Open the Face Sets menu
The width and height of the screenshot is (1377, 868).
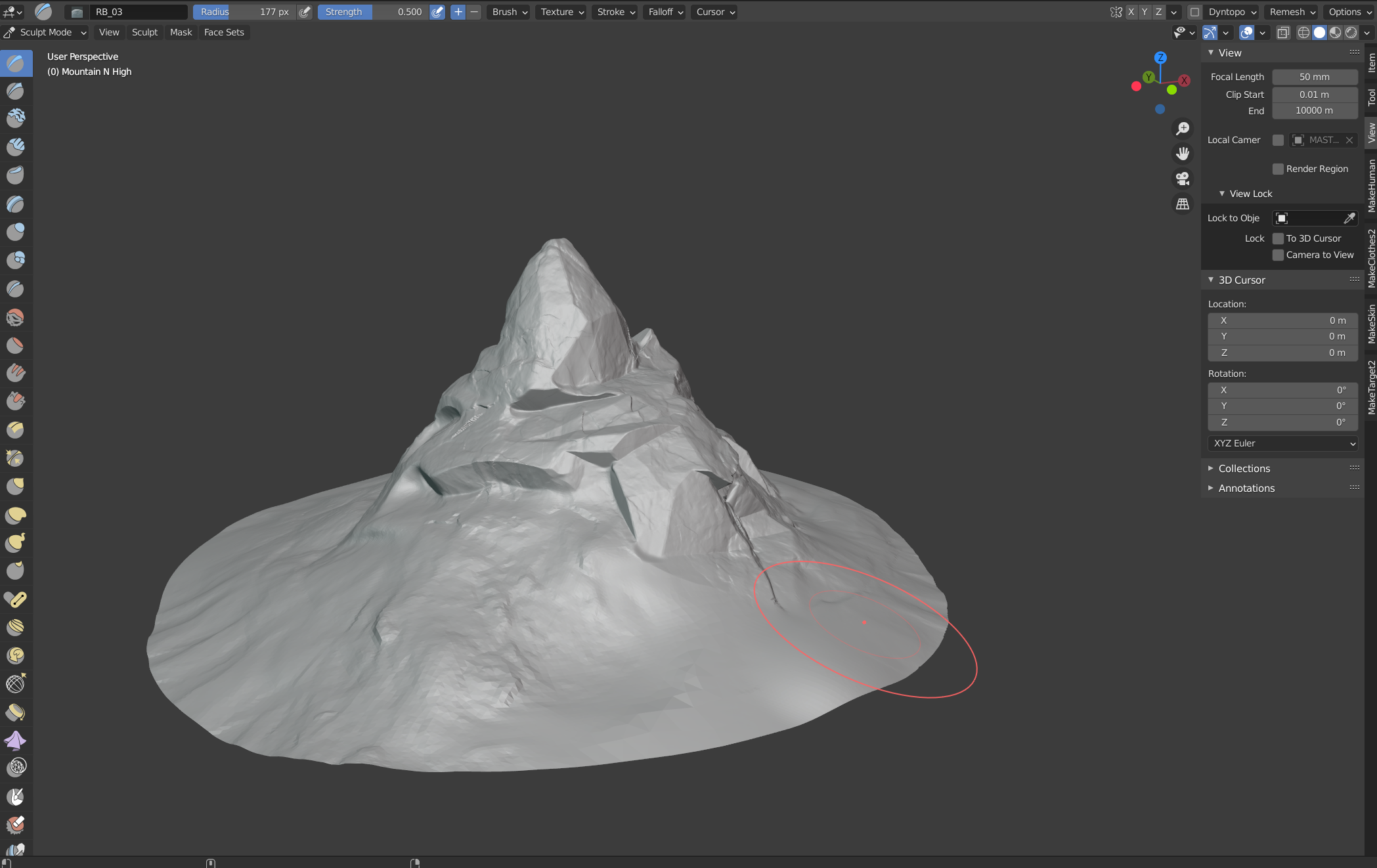click(224, 32)
